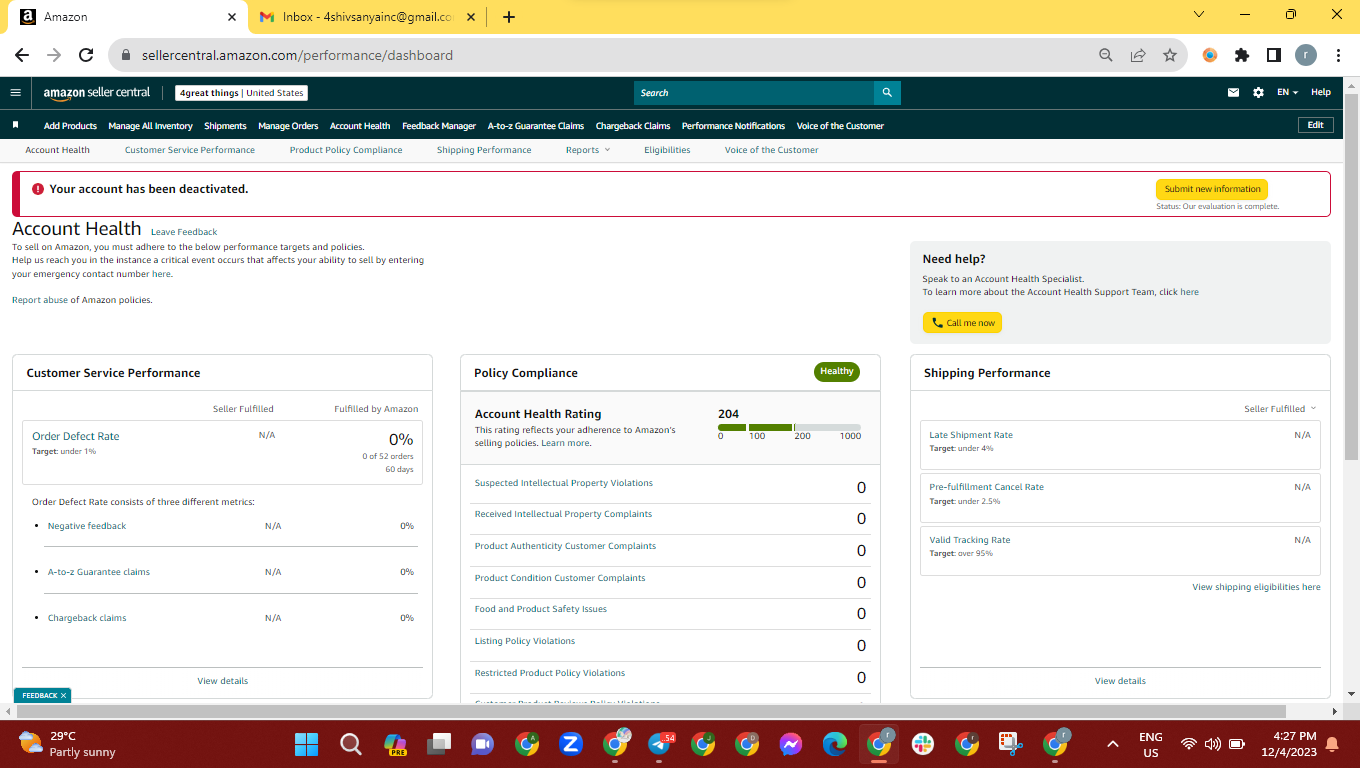
Task: Open the 4great things marketplace switcher
Action: [x=241, y=93]
